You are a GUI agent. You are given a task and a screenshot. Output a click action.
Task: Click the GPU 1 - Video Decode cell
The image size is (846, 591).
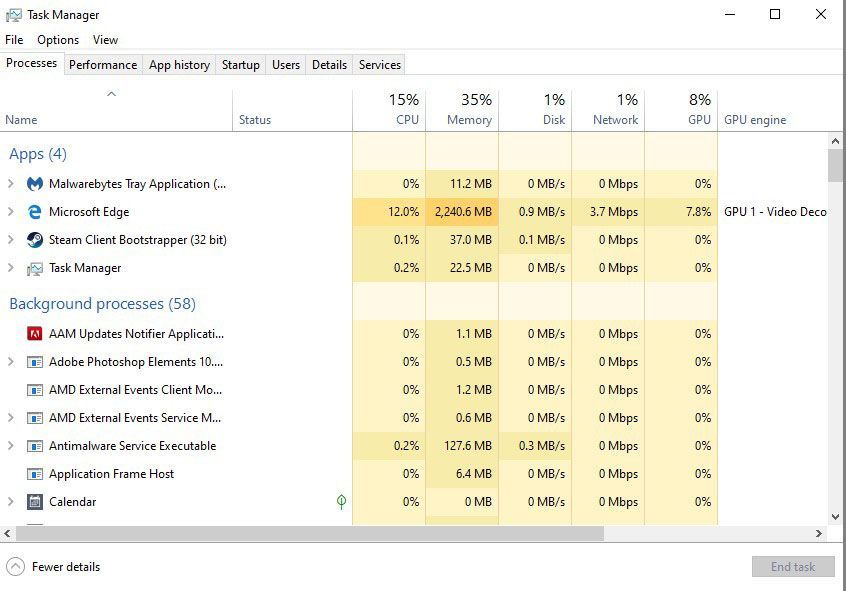[x=775, y=212]
